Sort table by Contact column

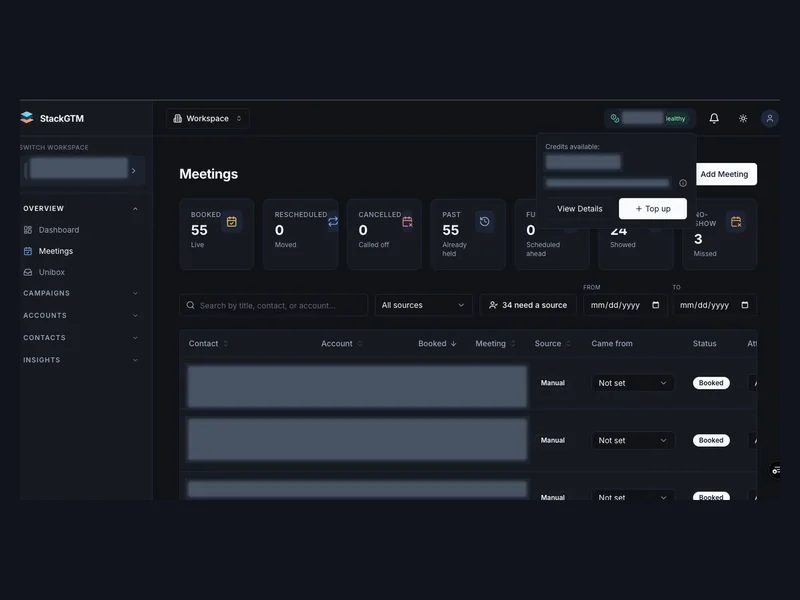tap(208, 343)
